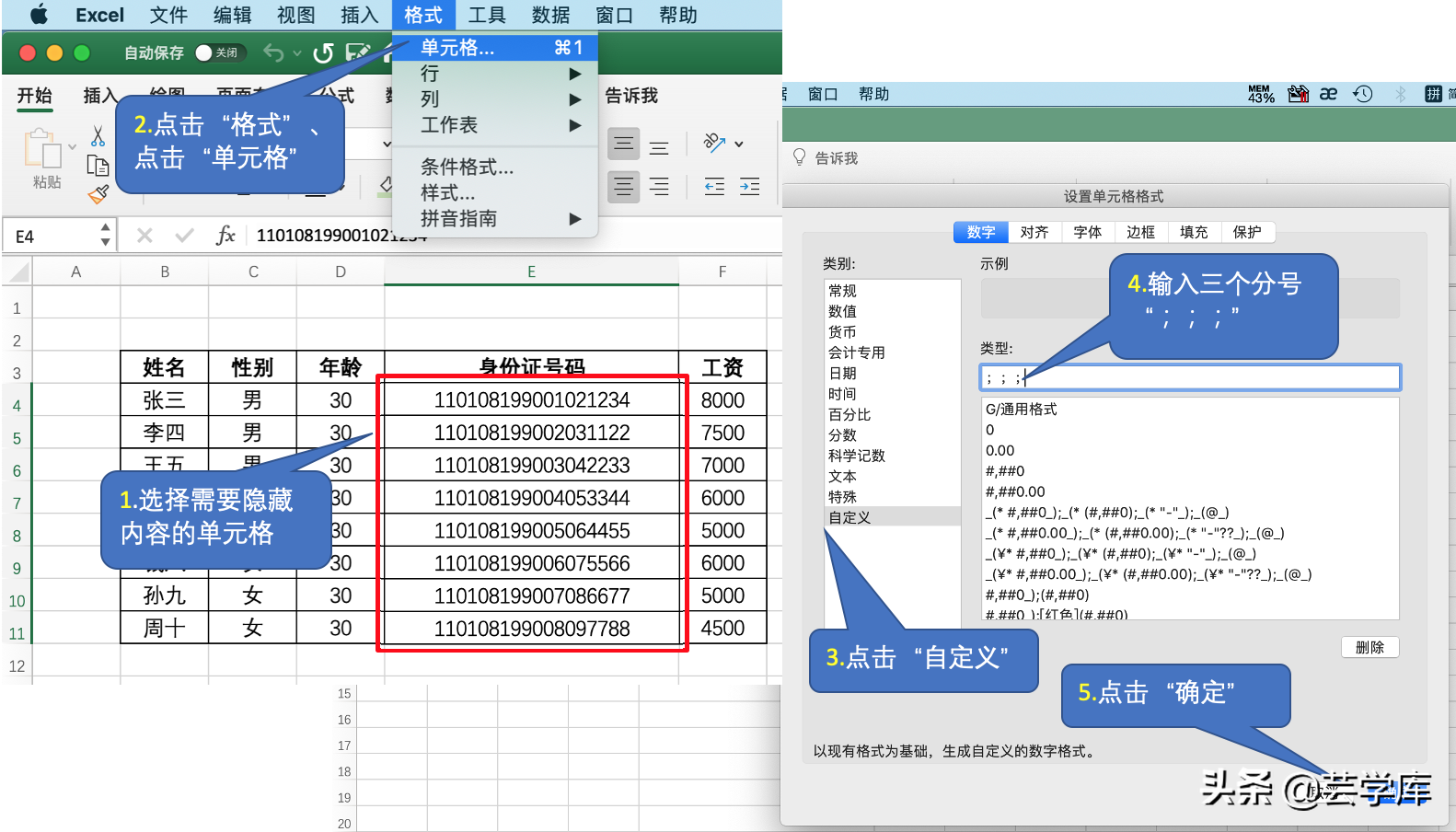This screenshot has width=1456, height=832.
Task: Switch to the 保护 dialog tab
Action: click(1247, 232)
